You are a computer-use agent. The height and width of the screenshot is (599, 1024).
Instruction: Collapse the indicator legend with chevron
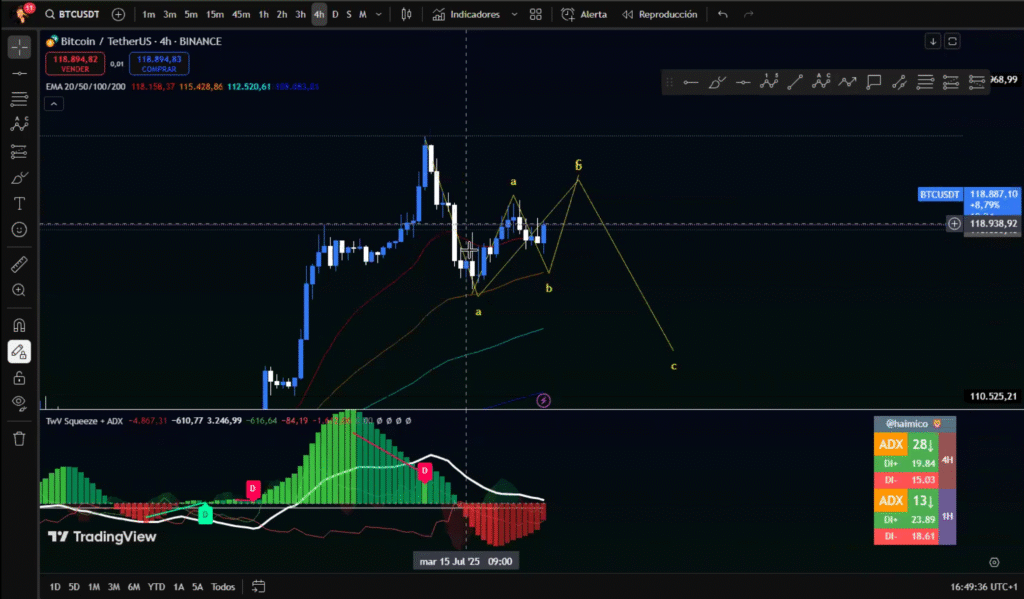click(54, 104)
